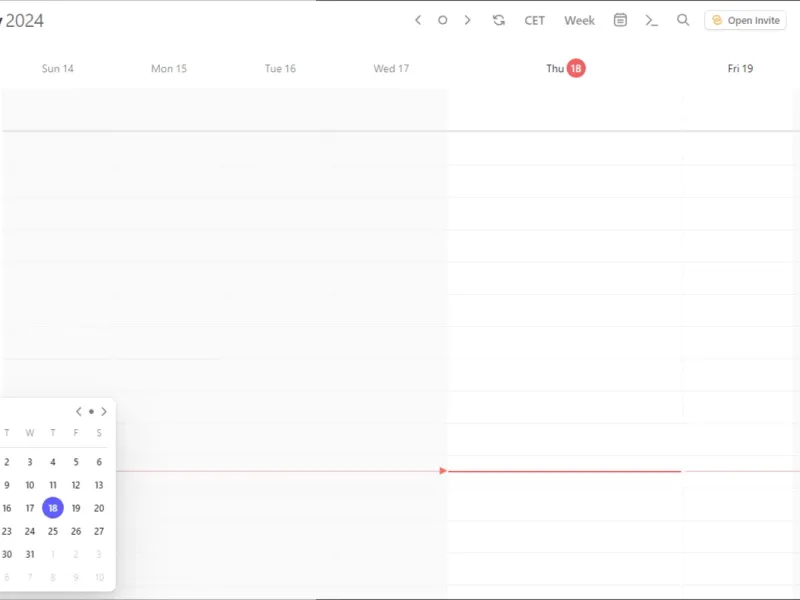Refresh the calendar with sync icon
Screen dimensions: 800x600
[x=499, y=20]
